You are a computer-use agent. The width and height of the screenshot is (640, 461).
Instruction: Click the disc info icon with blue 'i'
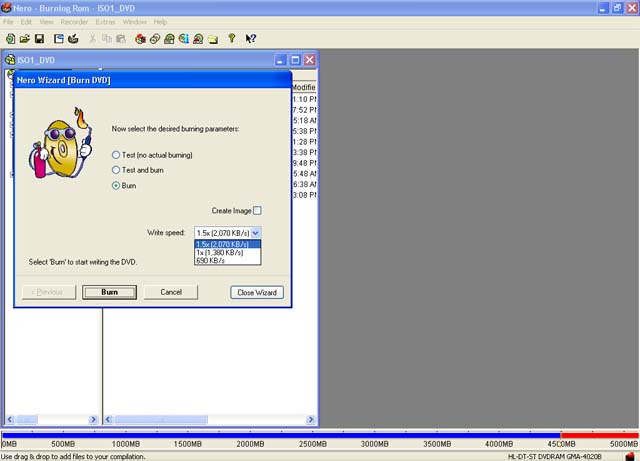184,39
